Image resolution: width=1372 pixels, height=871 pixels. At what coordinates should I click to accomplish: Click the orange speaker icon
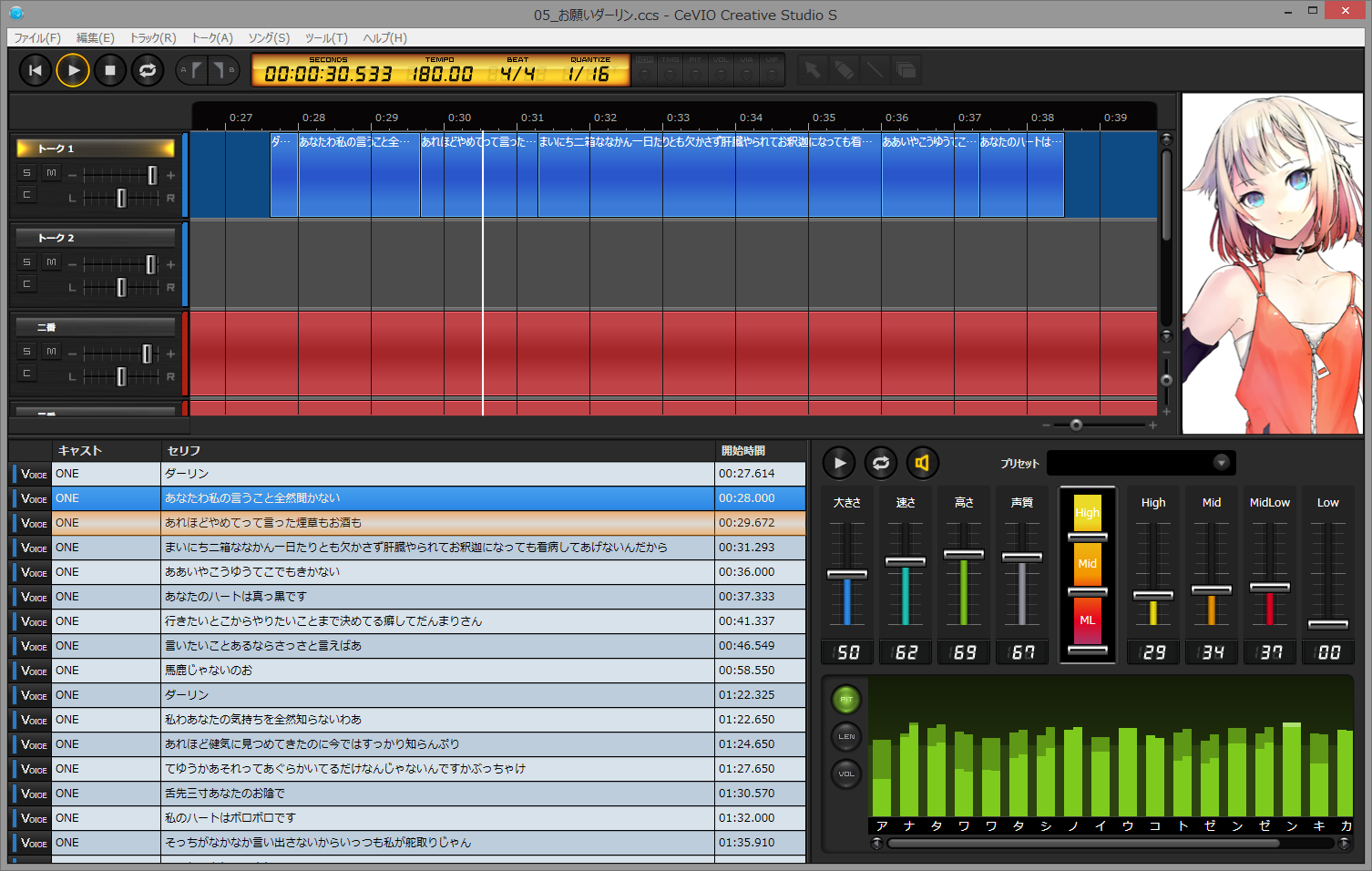(922, 463)
